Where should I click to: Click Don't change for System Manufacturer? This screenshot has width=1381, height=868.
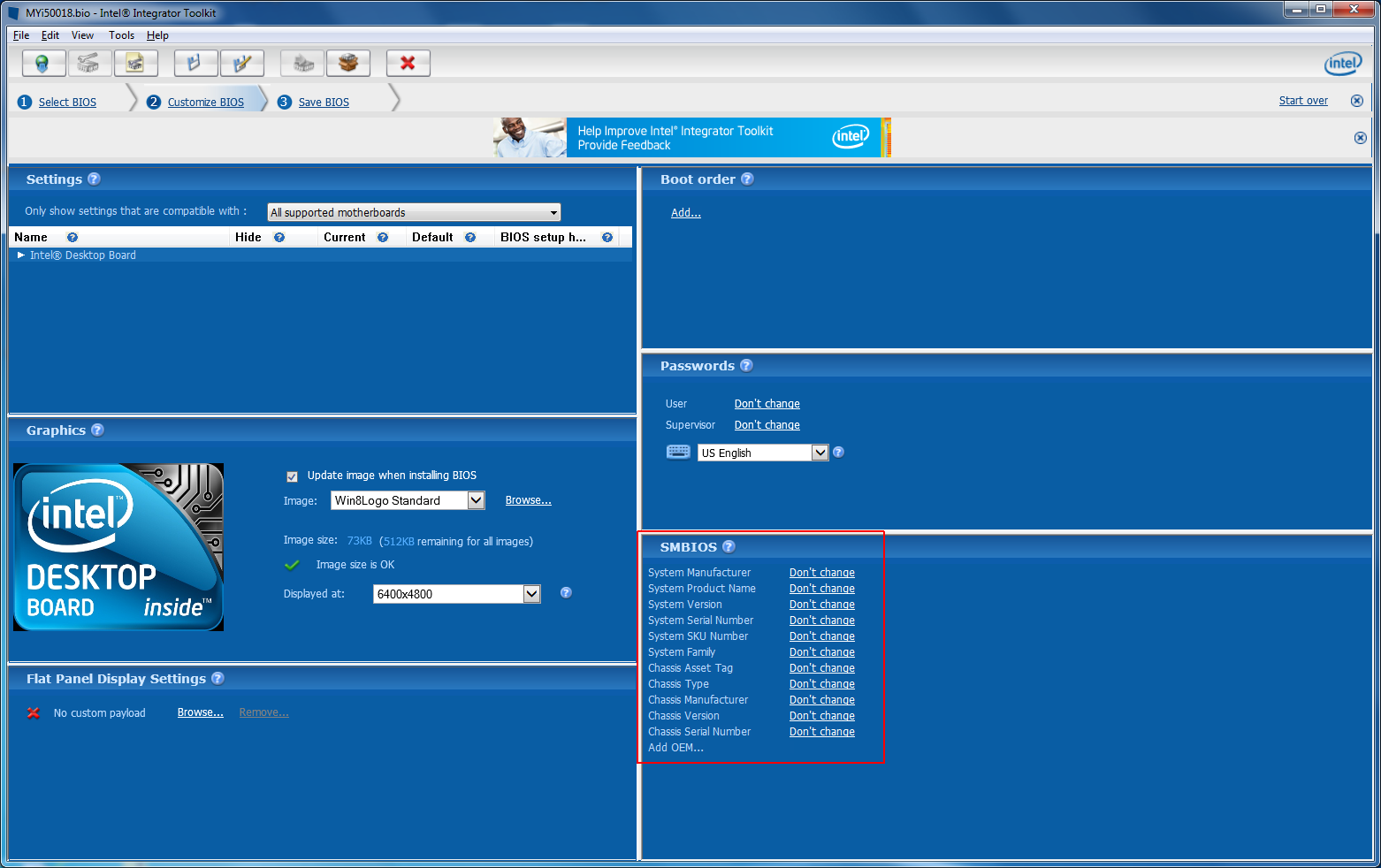[822, 572]
